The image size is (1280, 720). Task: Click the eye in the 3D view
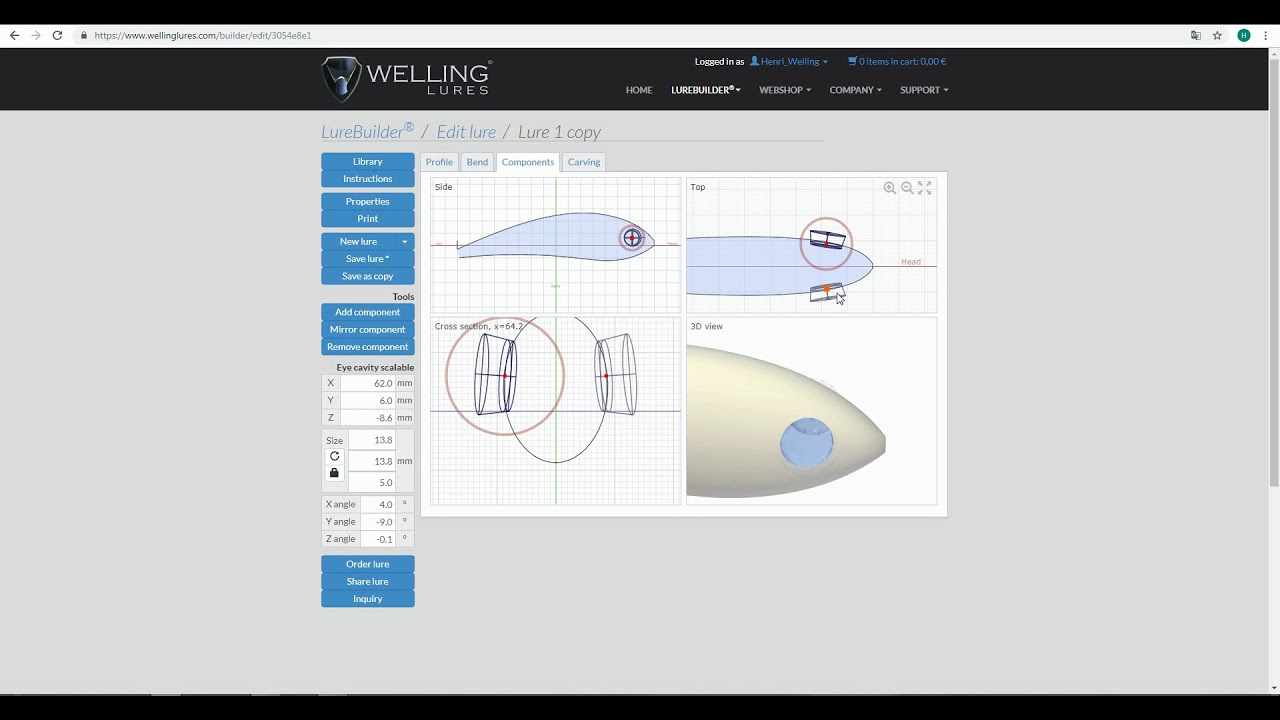[806, 443]
